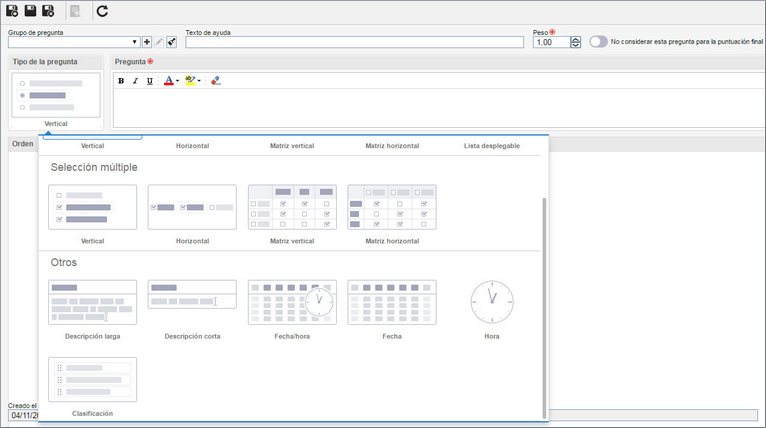Click the Refresh circular arrow icon

click(x=102, y=11)
